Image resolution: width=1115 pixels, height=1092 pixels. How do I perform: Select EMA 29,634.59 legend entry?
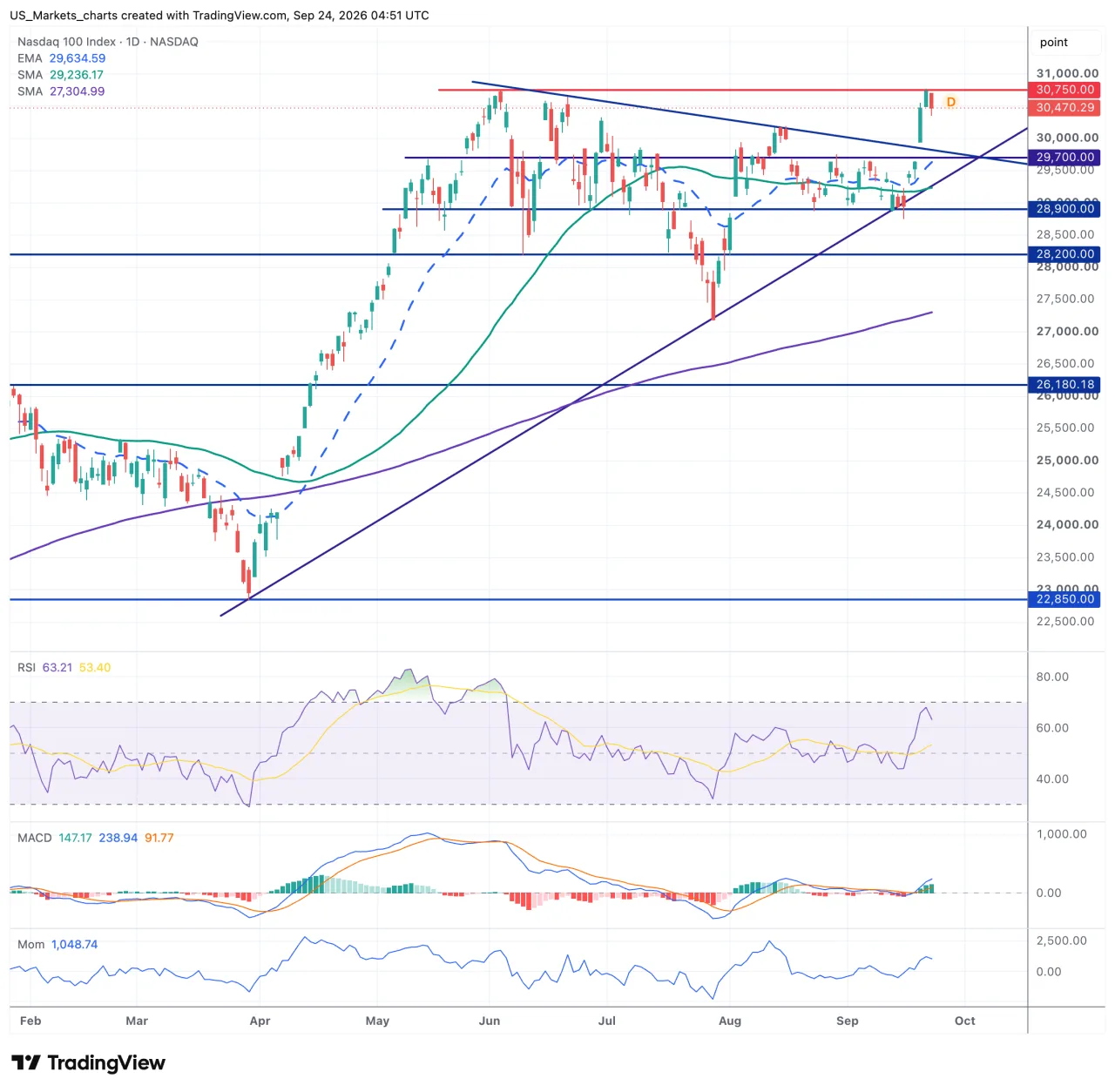click(x=61, y=58)
